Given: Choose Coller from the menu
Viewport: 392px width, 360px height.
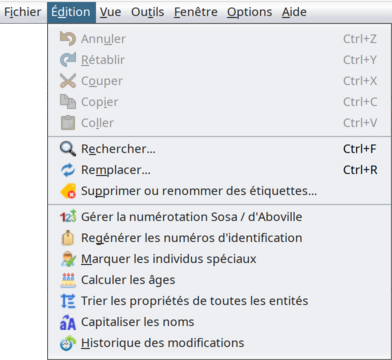Looking at the screenshot, I should click(219, 123).
